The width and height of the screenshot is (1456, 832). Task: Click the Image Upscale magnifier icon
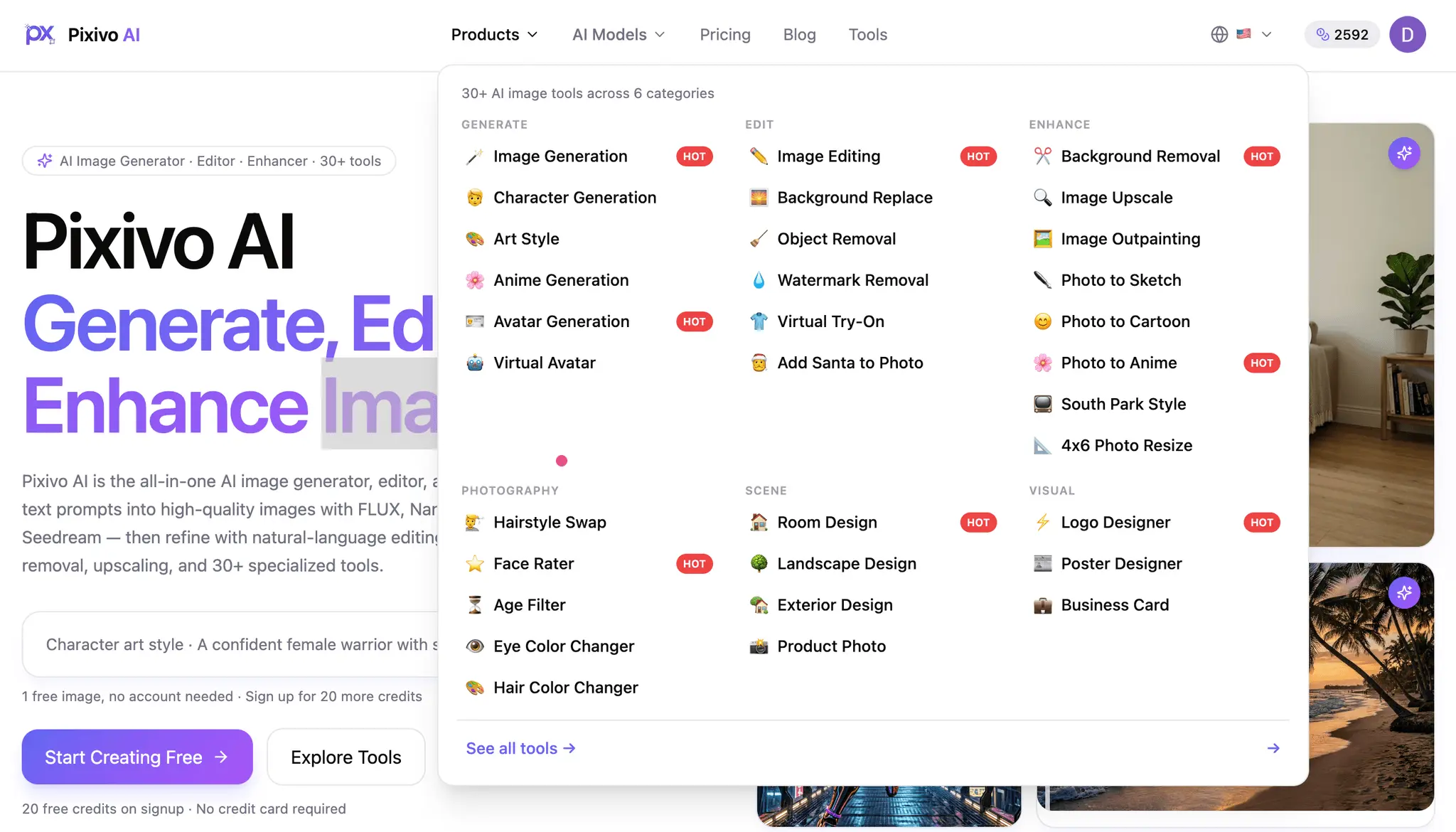point(1042,198)
